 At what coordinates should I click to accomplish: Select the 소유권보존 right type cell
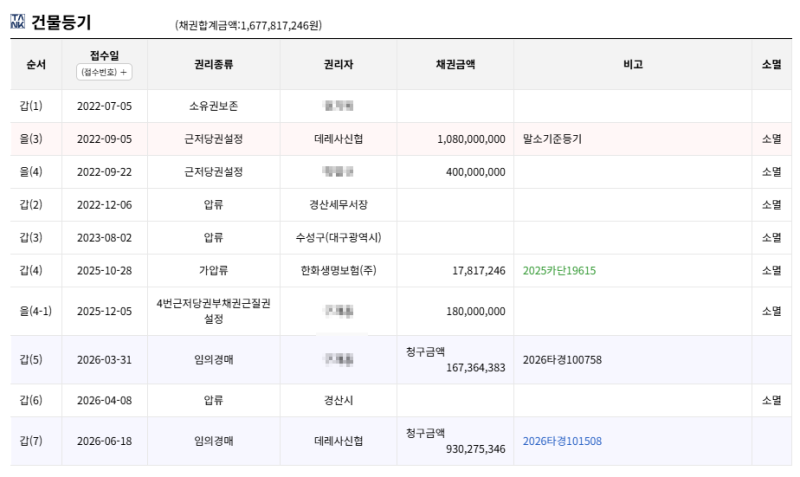214,106
